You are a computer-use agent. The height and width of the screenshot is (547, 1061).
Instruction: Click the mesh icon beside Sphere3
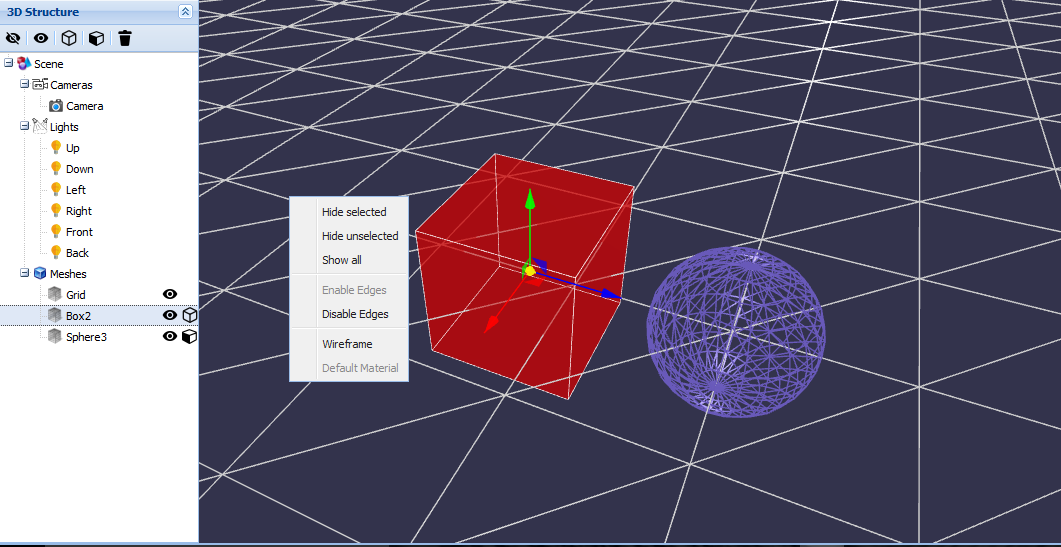click(x=55, y=336)
